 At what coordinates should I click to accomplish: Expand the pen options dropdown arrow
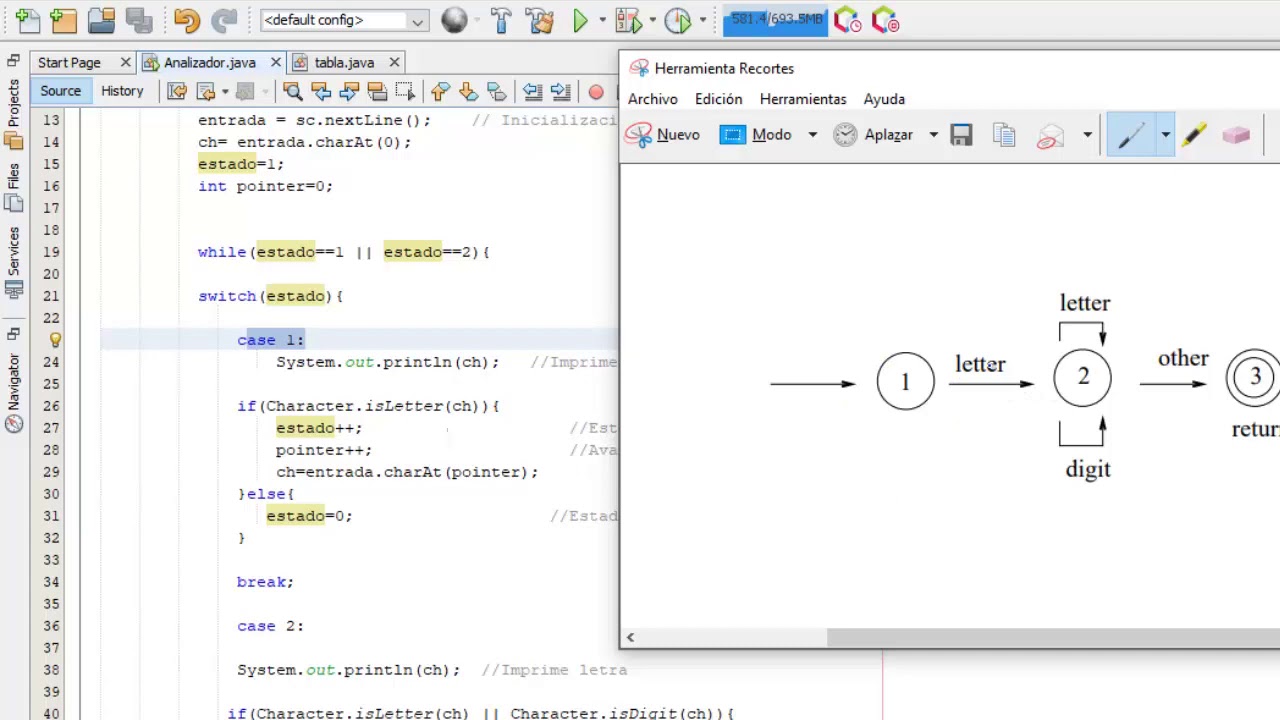click(x=1165, y=135)
